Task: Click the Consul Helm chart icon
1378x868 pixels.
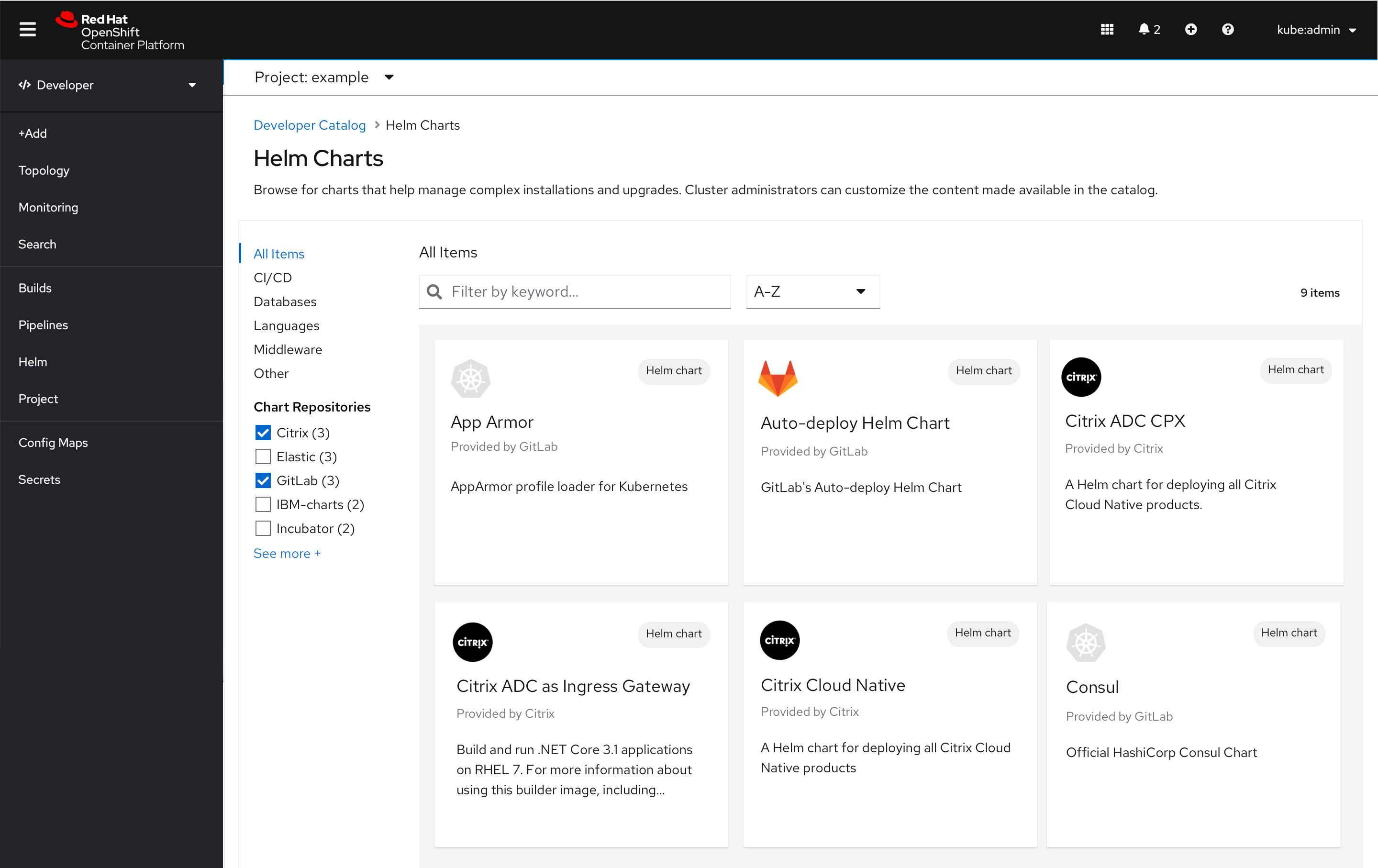Action: pos(1085,642)
